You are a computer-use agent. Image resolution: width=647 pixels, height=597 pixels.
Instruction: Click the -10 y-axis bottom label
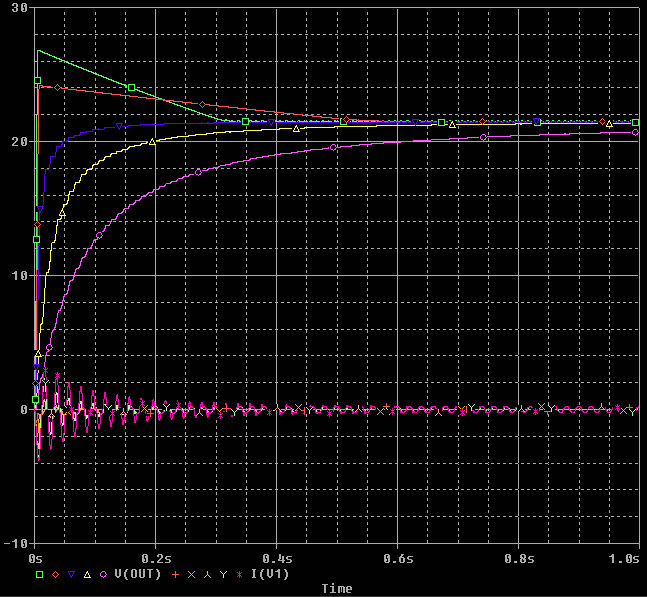coord(16,543)
